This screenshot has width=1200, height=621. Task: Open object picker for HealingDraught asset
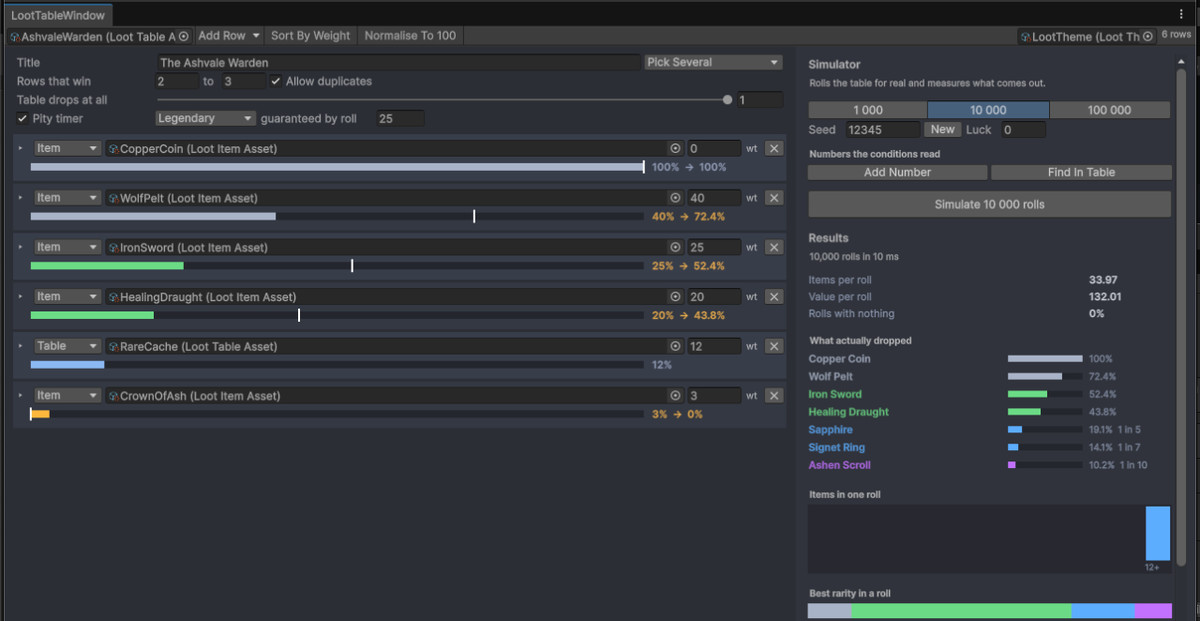click(675, 297)
